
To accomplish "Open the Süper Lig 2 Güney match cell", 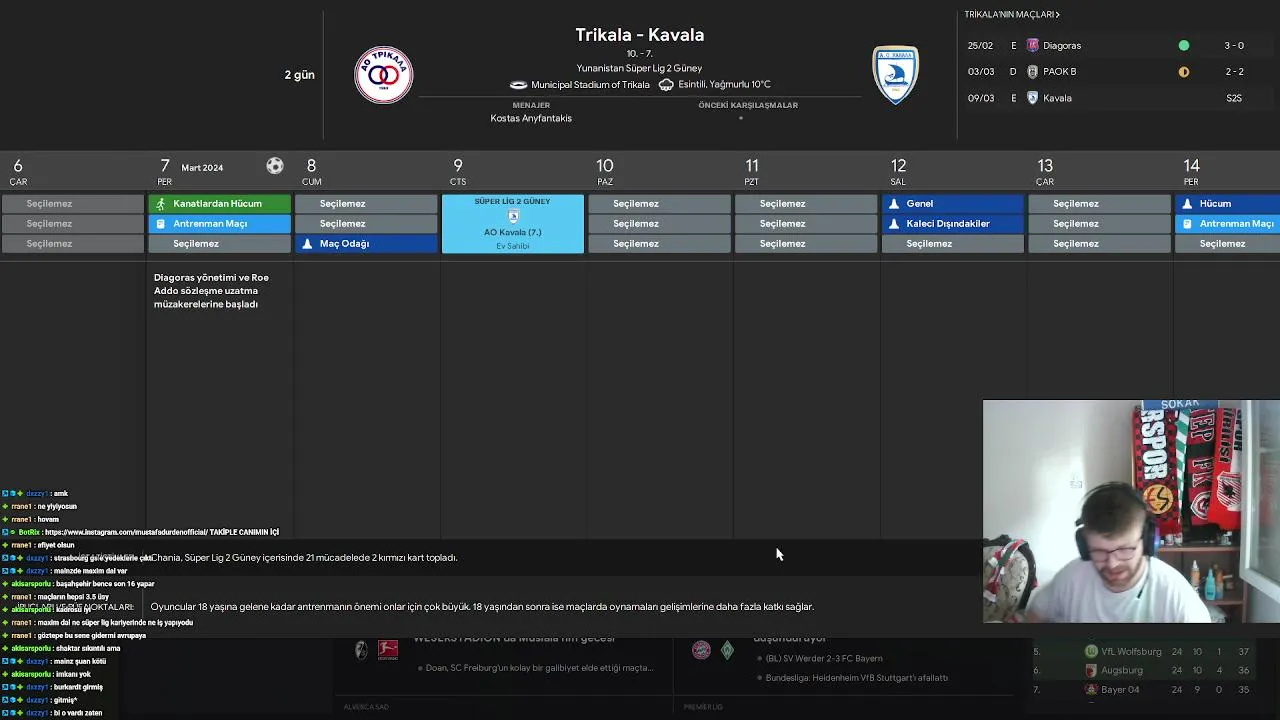I will click(x=513, y=224).
